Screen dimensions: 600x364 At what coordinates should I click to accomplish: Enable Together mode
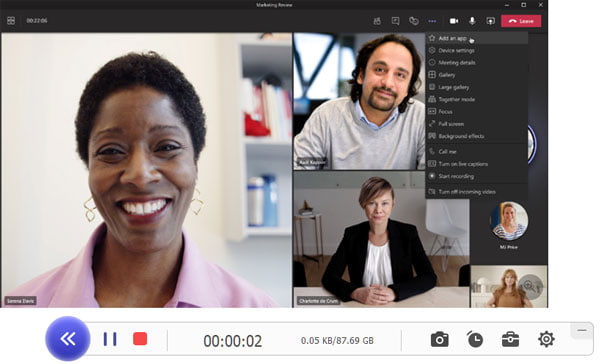477,100
